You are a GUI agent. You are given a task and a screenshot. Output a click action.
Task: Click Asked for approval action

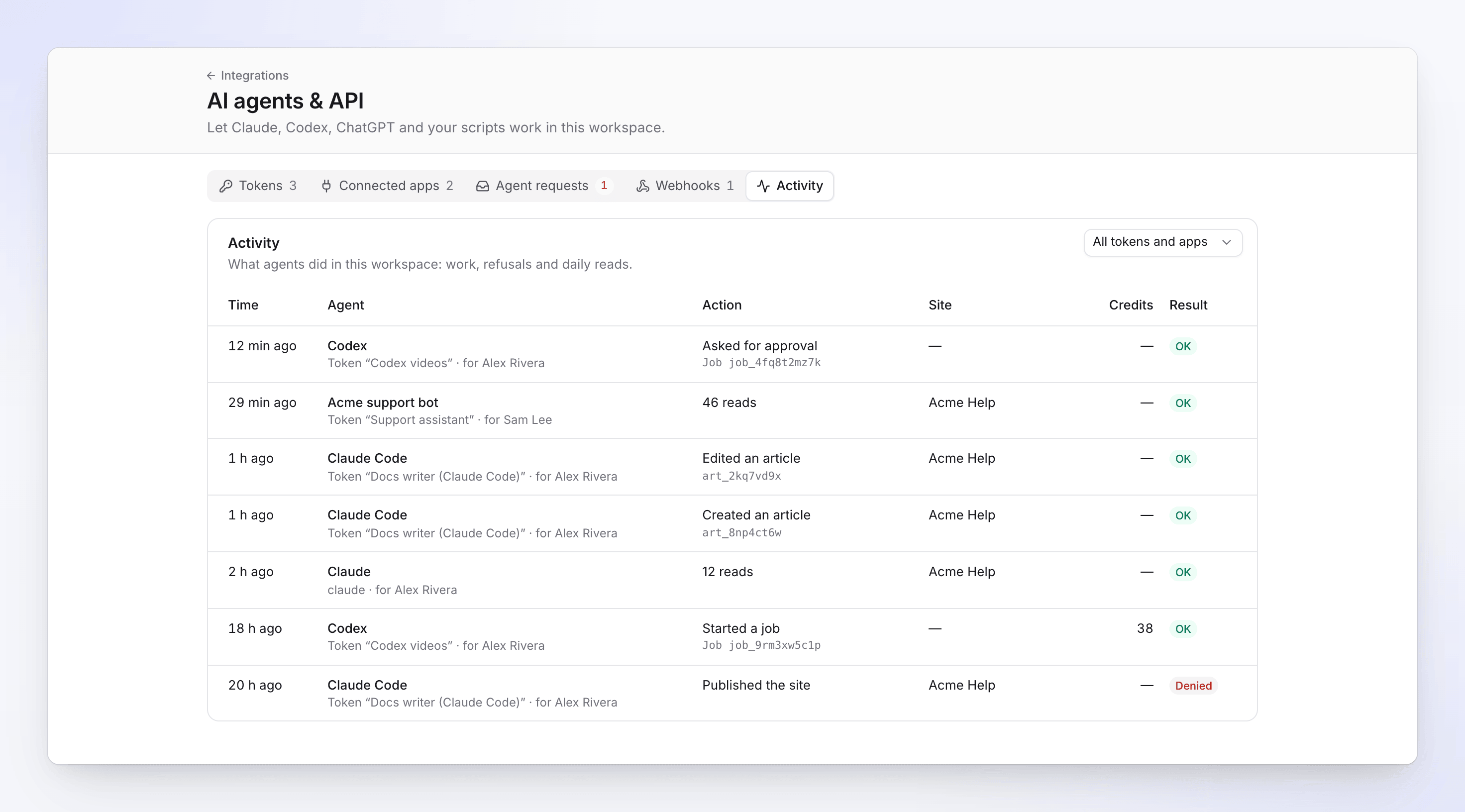(760, 346)
